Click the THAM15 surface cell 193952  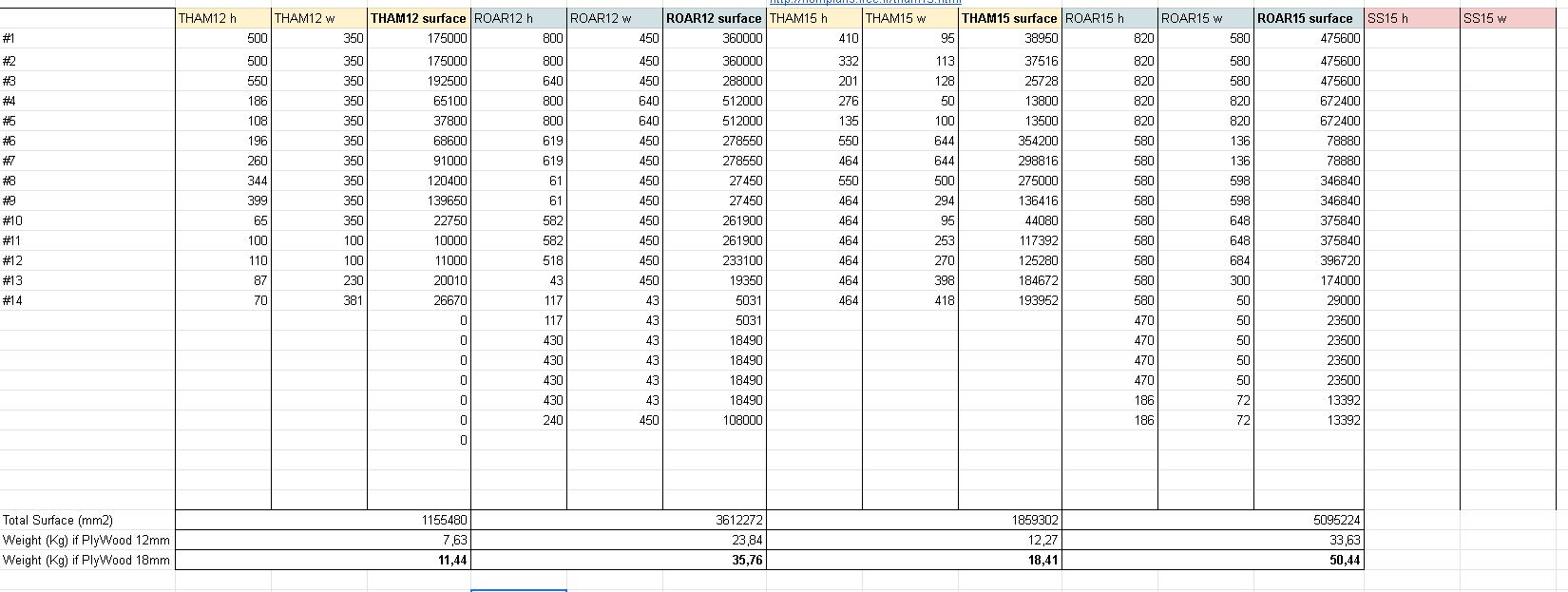click(1010, 300)
